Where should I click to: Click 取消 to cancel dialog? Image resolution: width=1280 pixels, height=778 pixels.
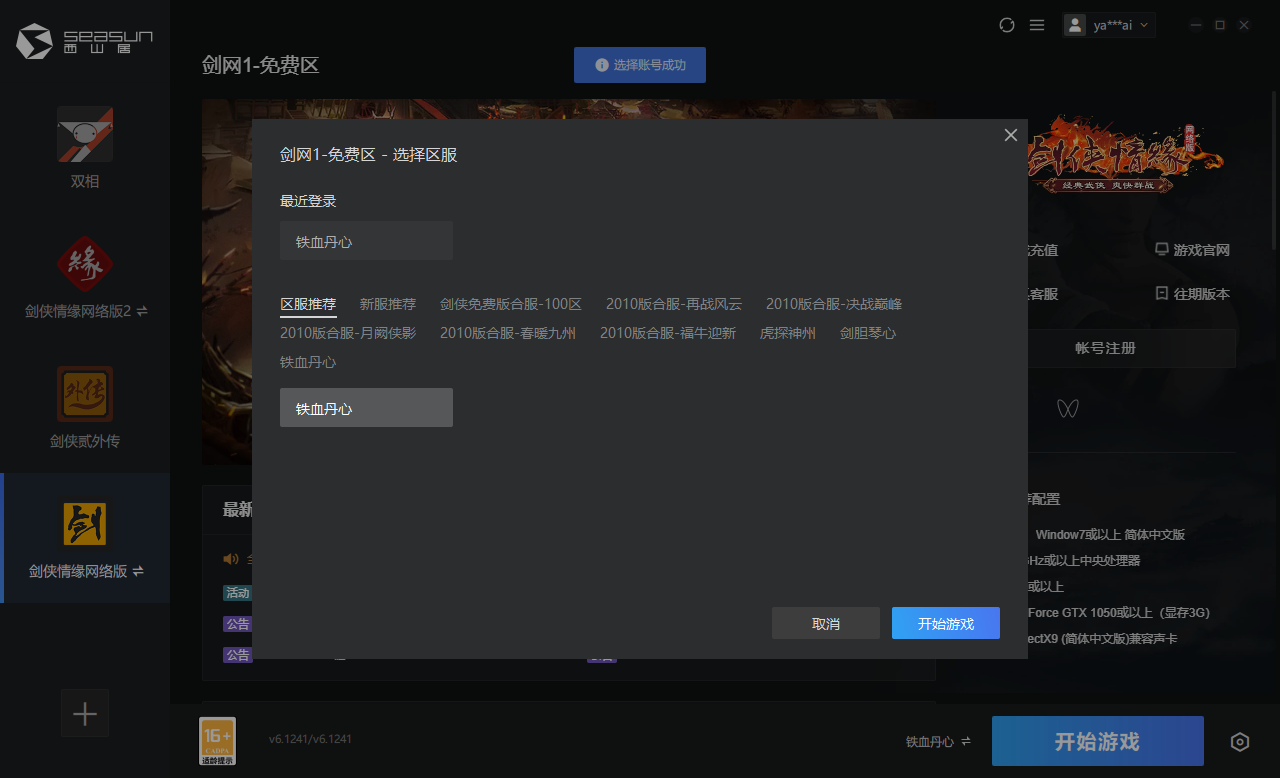[x=826, y=623]
